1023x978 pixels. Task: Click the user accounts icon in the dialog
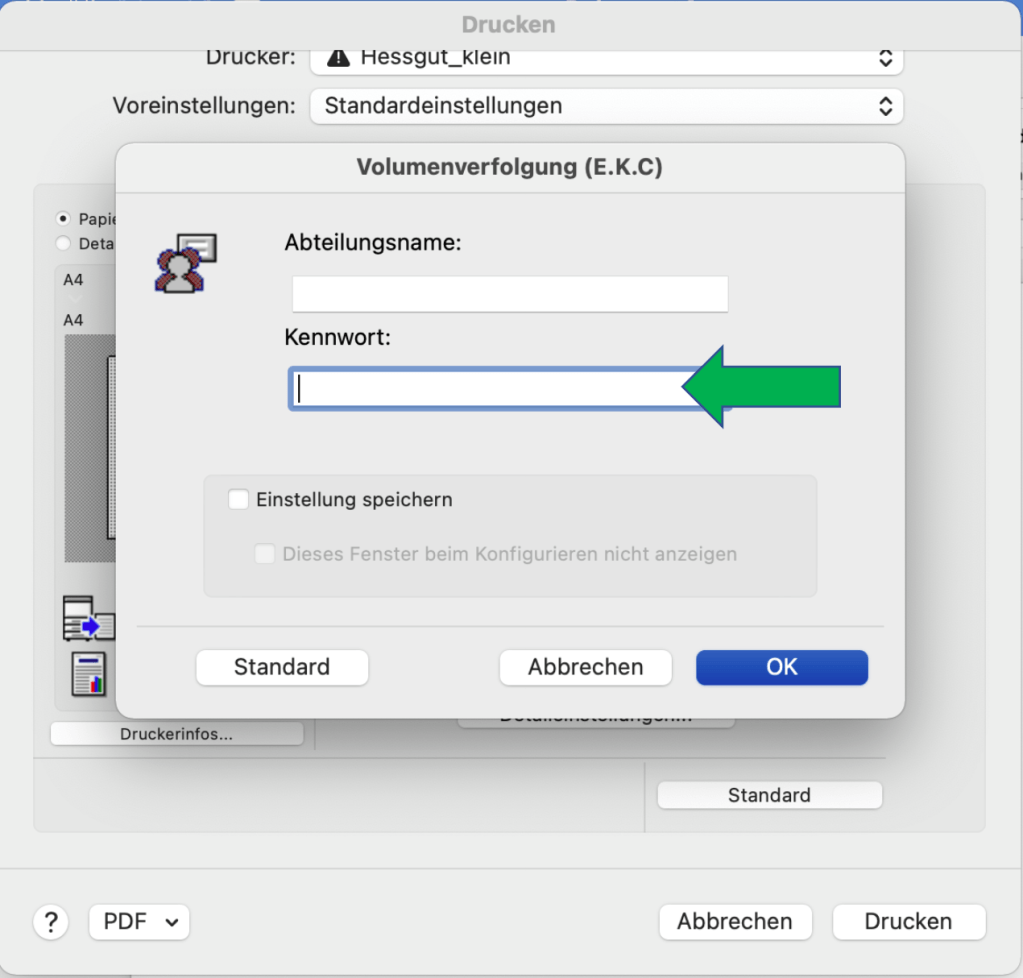pos(185,263)
